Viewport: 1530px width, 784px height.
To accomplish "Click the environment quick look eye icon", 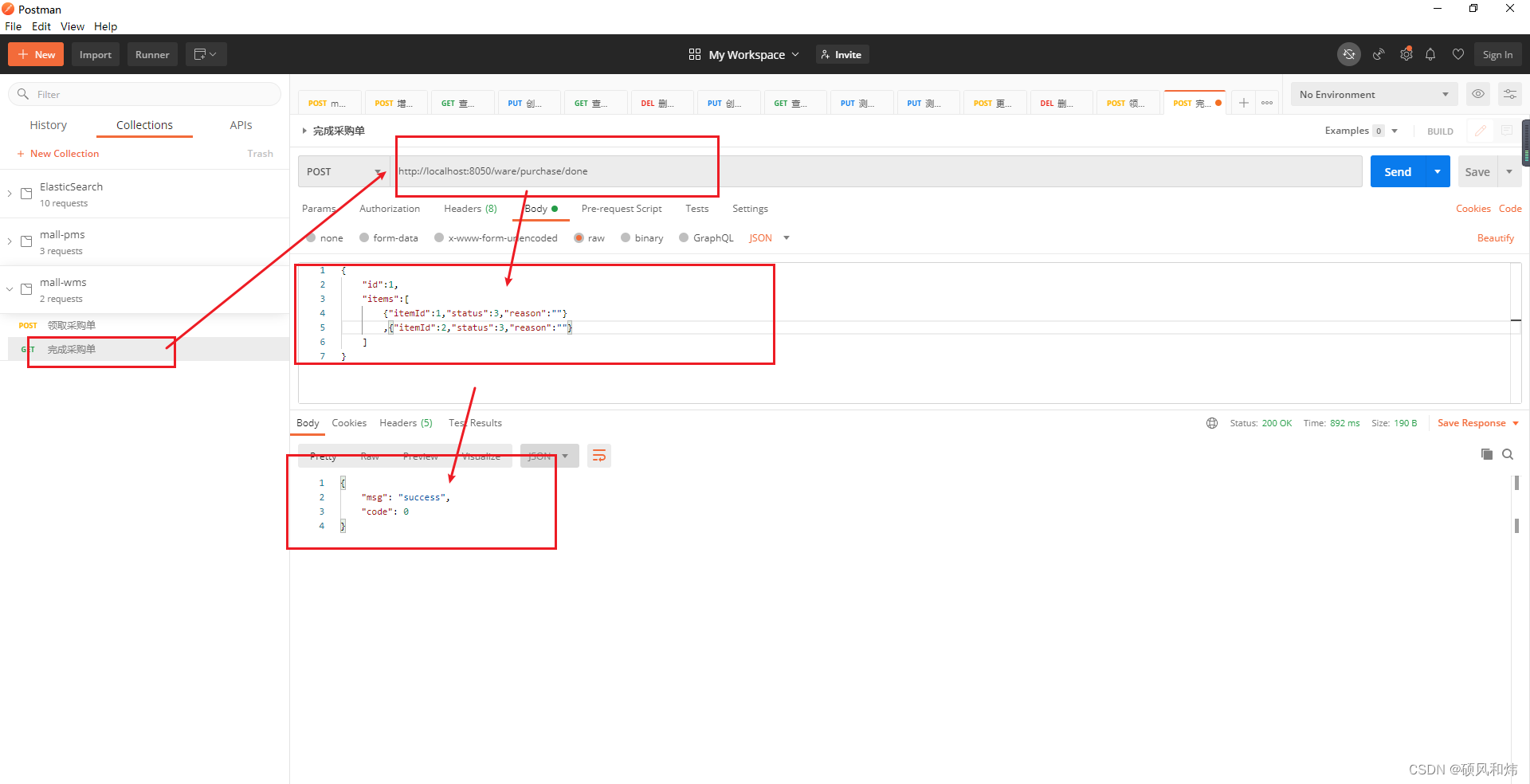I will pyautogui.click(x=1478, y=94).
